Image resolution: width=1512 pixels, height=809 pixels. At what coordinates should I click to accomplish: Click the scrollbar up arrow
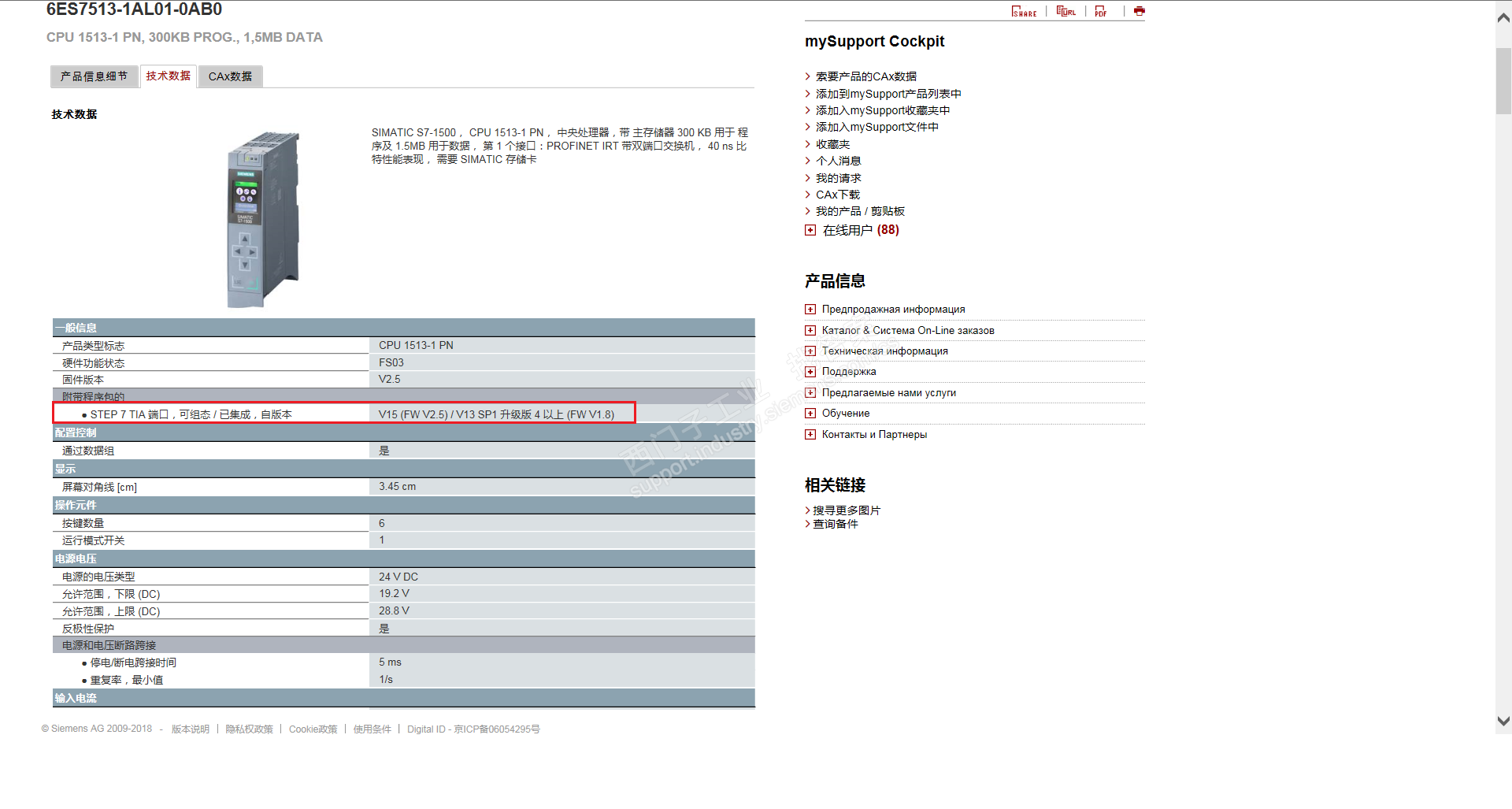pos(1503,17)
